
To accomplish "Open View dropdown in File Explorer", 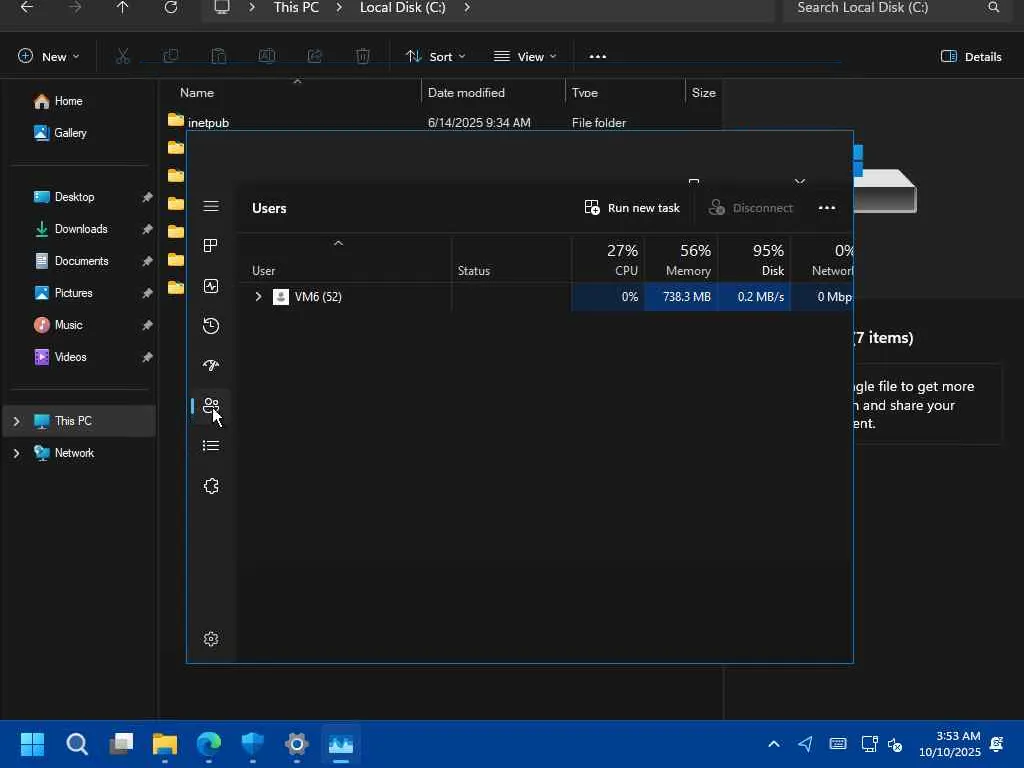I will 525,57.
